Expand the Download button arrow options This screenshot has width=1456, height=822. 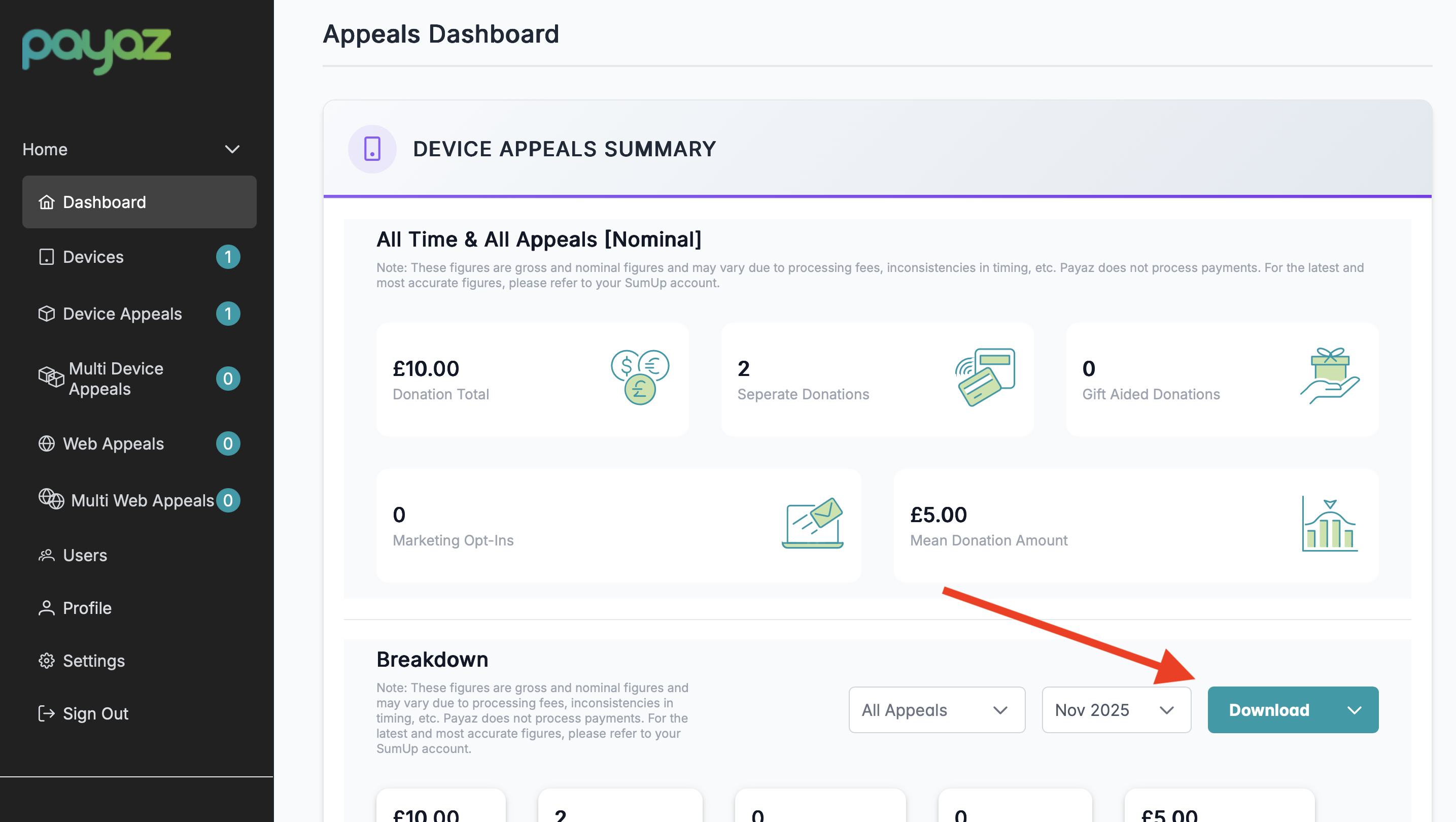1354,711
